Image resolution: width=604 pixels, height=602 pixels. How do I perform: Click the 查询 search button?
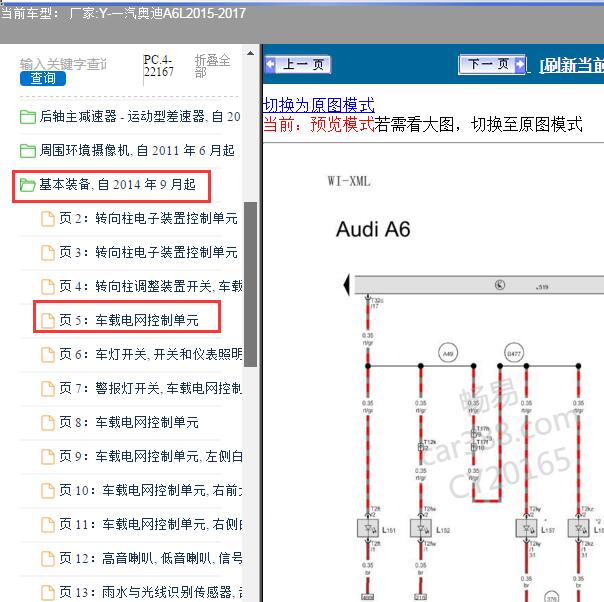43,78
